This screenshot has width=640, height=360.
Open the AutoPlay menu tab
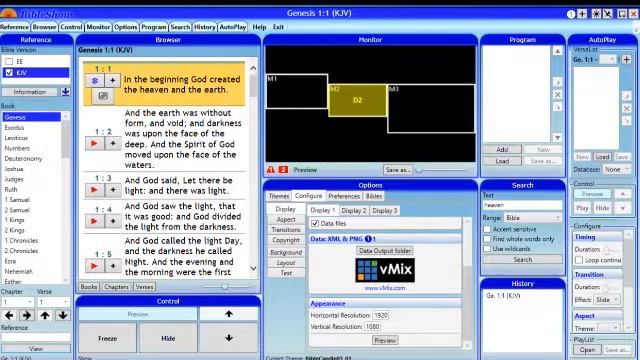coord(233,27)
